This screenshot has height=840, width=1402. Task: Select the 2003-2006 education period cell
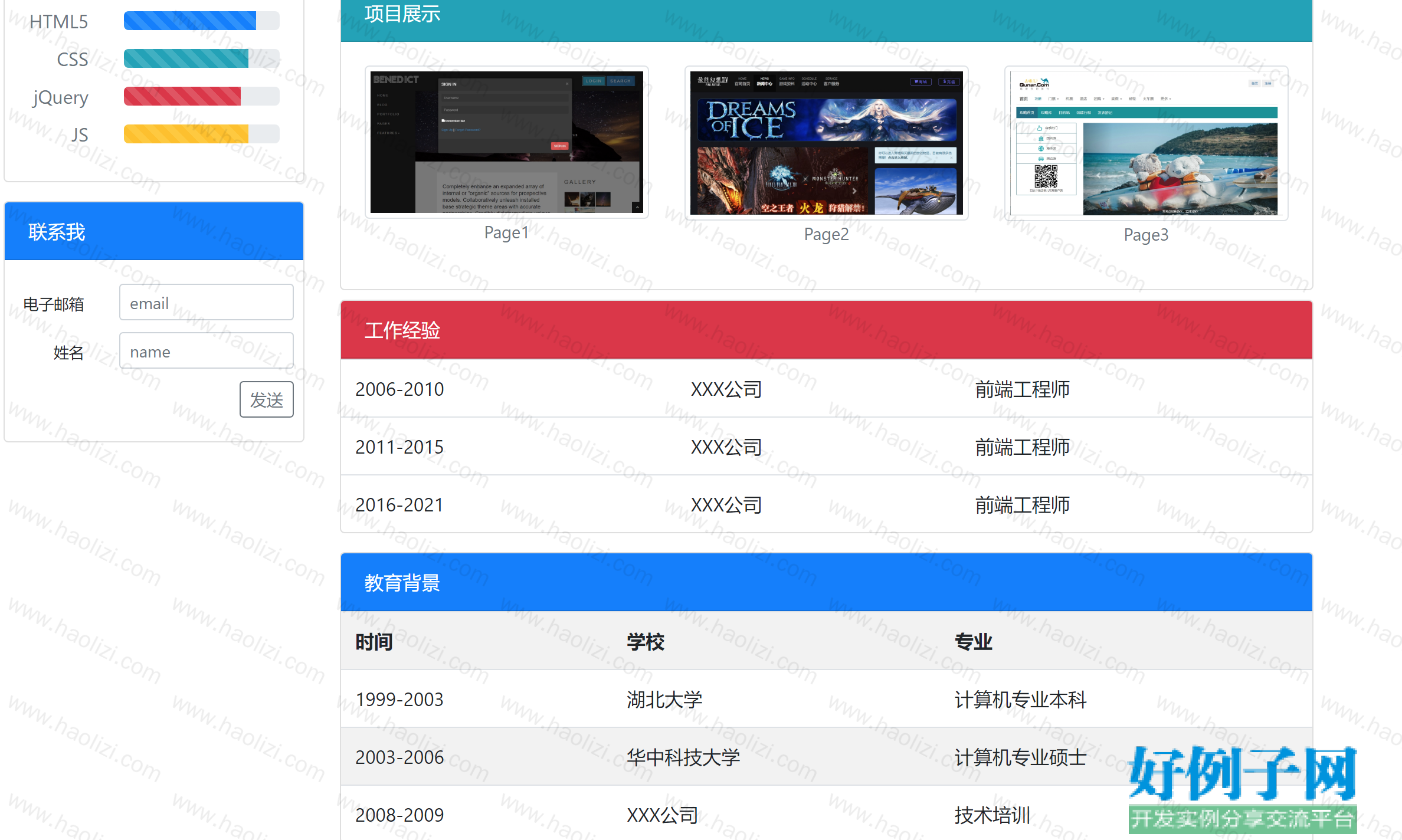(399, 757)
